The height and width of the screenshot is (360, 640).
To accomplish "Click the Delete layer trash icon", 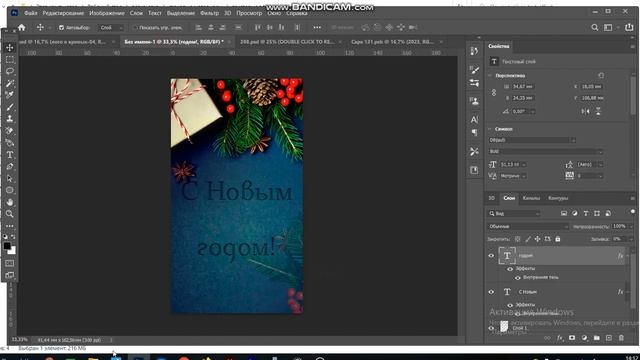I will coord(621,338).
